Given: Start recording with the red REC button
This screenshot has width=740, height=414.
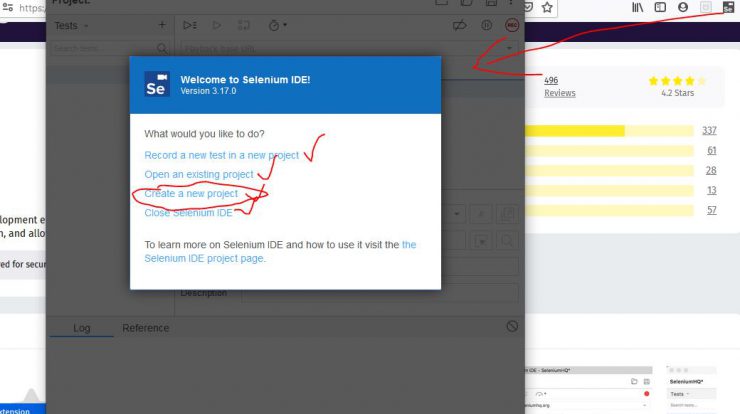Looking at the screenshot, I should click(x=512, y=25).
